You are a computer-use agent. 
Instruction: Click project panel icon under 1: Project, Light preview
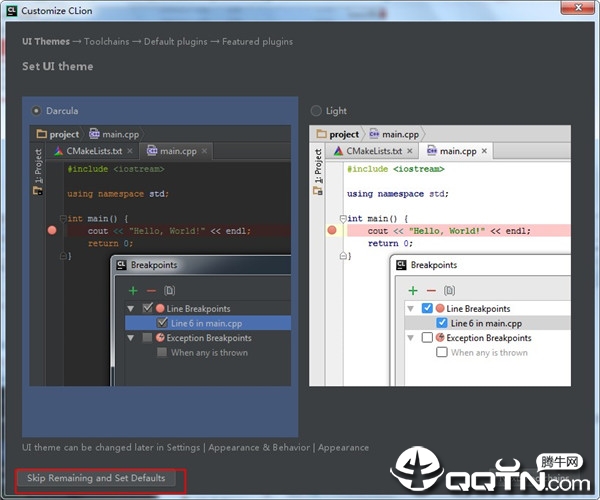point(318,191)
